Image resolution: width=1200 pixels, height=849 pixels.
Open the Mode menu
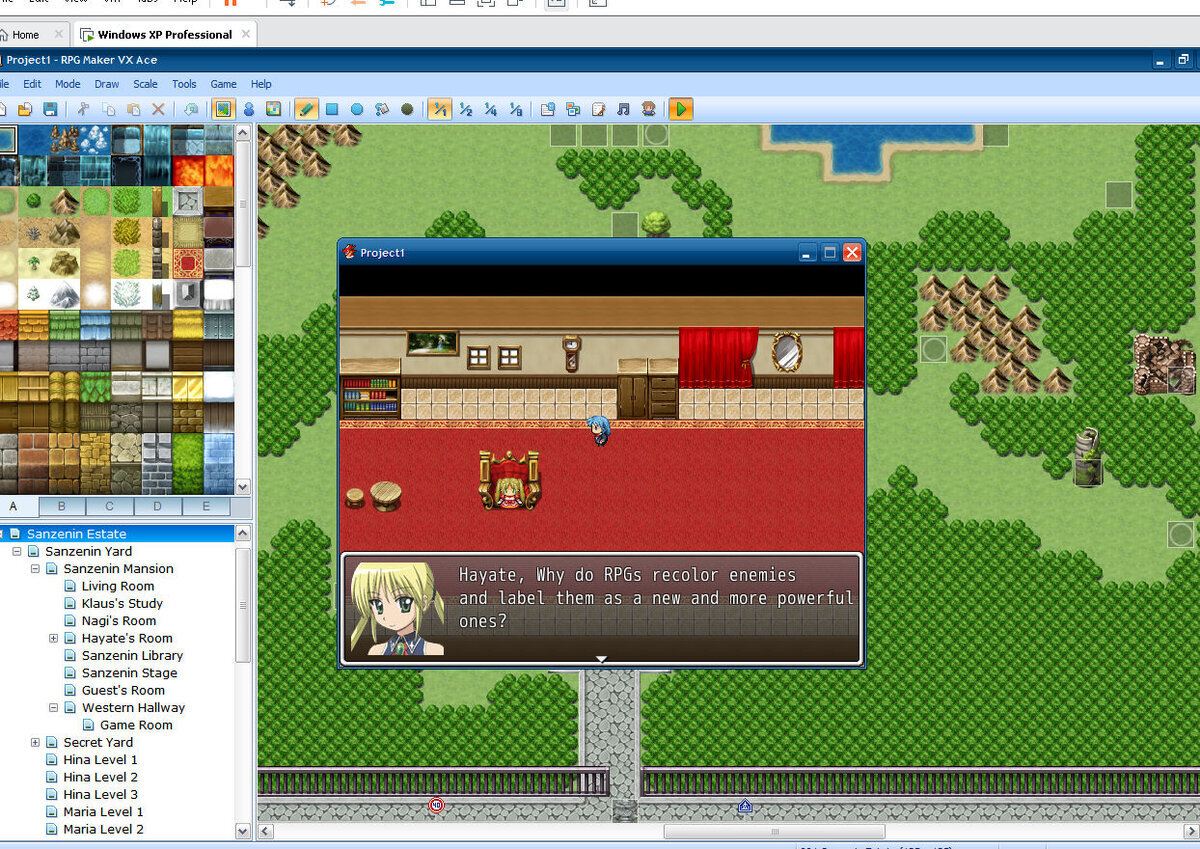[x=68, y=84]
